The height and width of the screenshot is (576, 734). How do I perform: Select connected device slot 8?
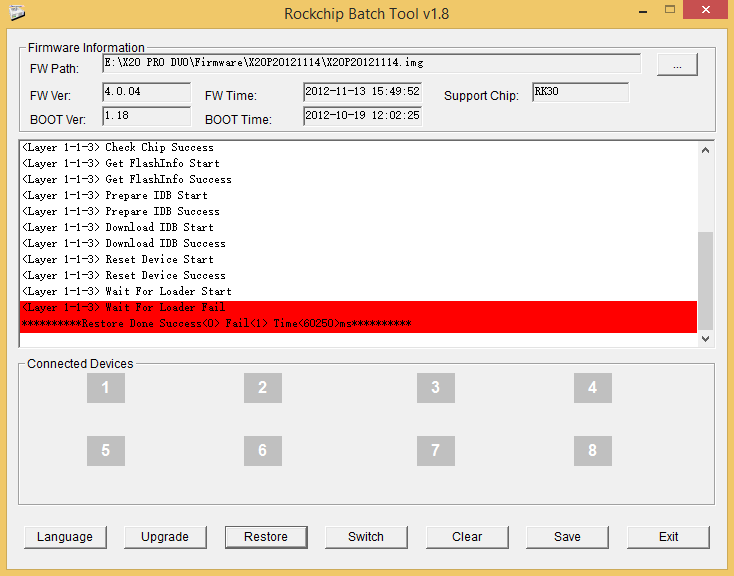click(593, 450)
